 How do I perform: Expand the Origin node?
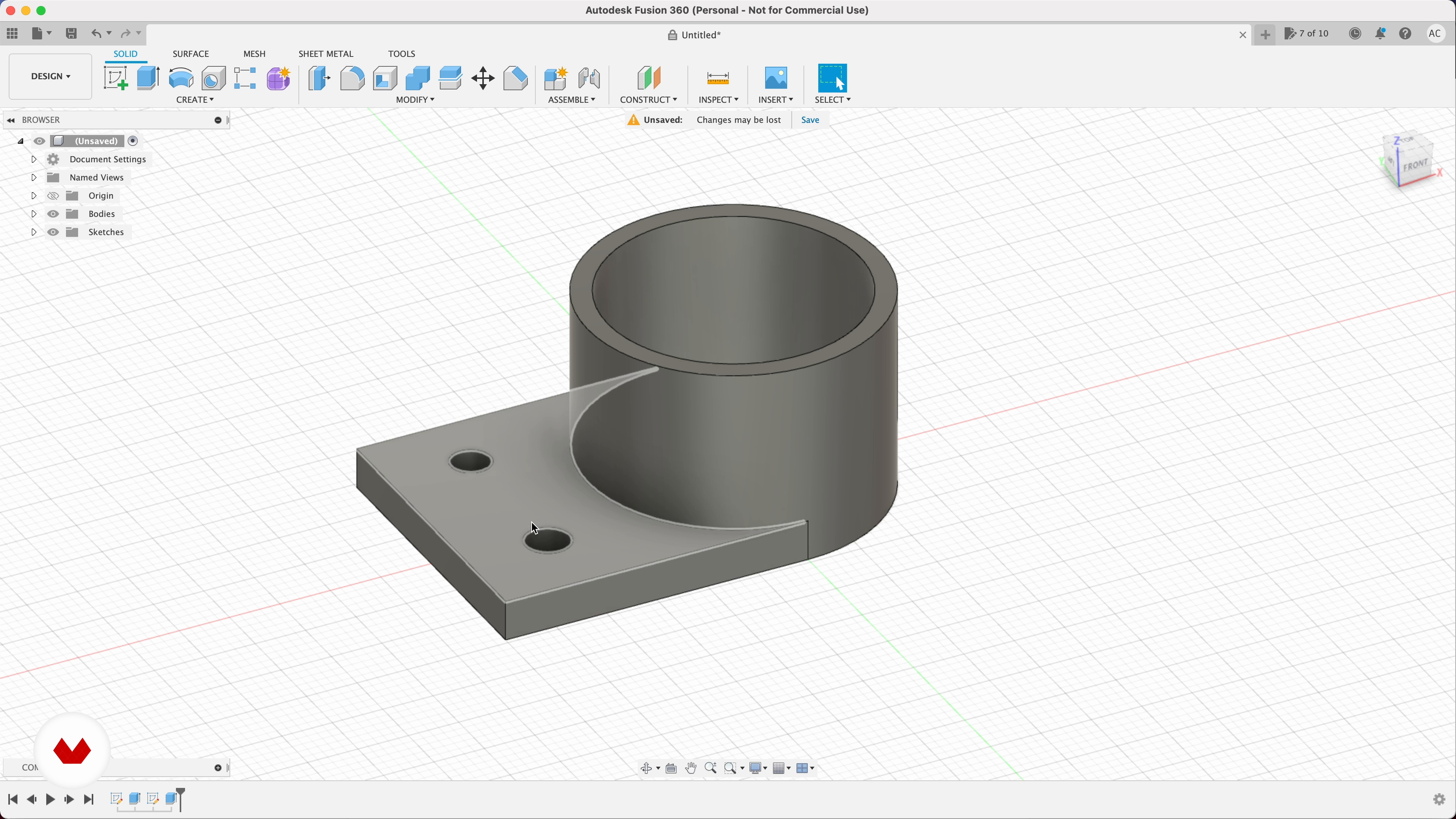pos(33,196)
